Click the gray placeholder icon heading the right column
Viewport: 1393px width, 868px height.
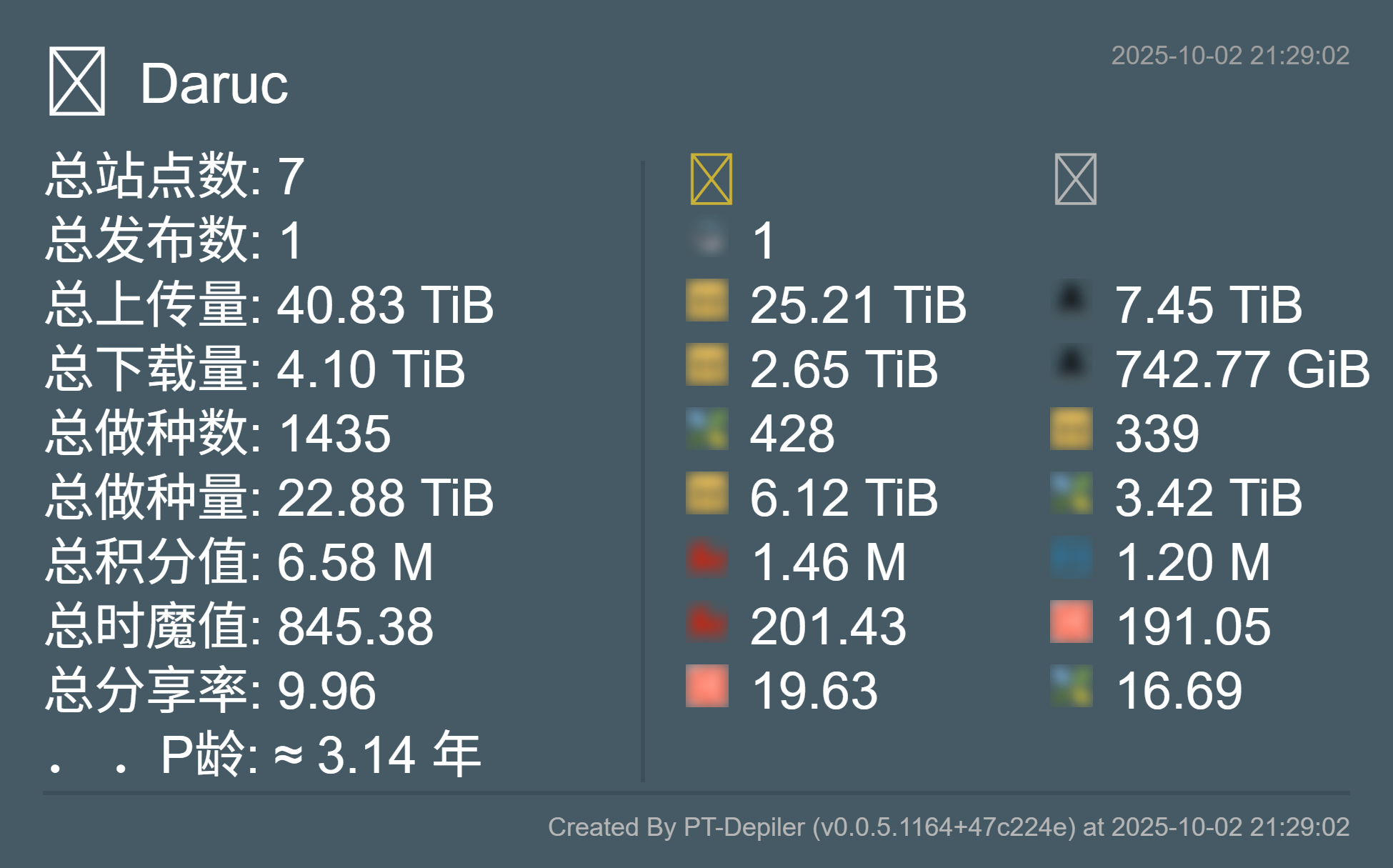1076,179
